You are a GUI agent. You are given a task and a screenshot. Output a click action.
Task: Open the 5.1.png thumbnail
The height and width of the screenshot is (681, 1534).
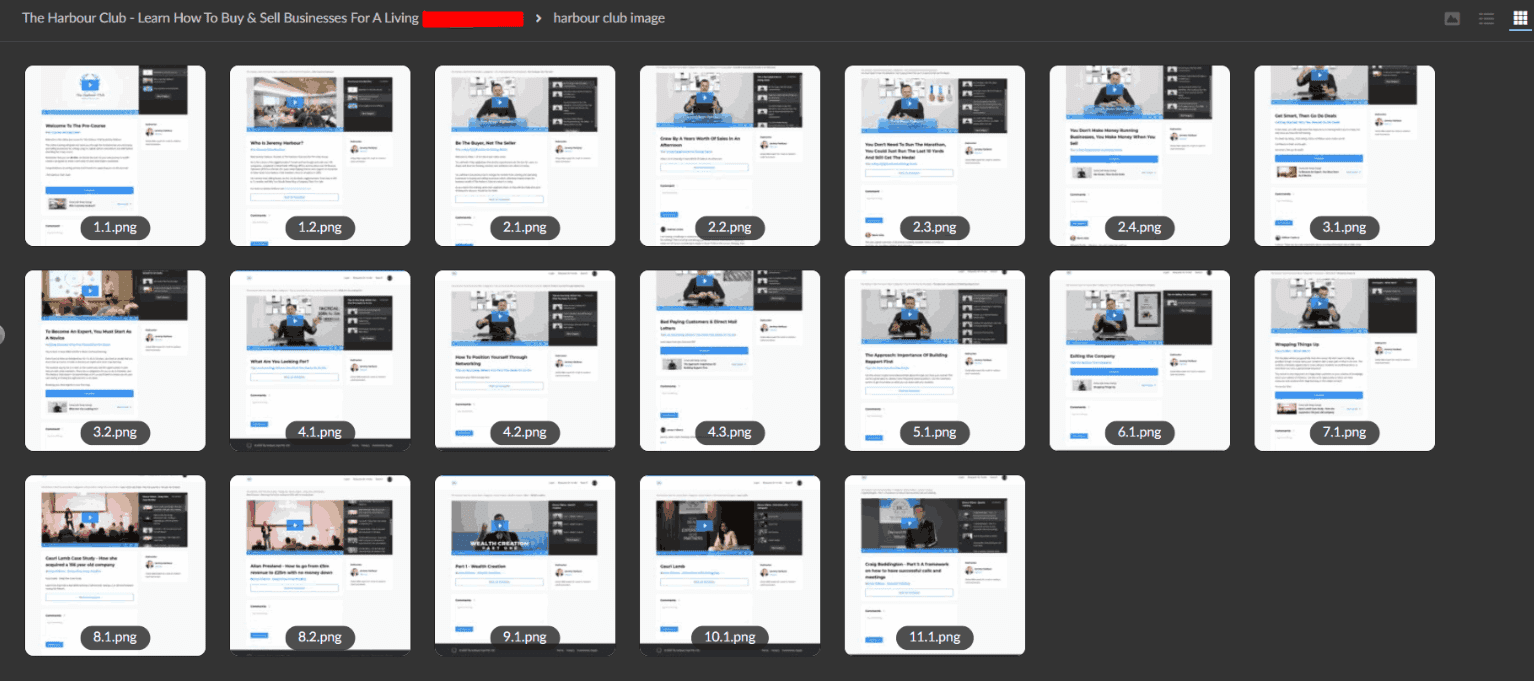[x=935, y=360]
